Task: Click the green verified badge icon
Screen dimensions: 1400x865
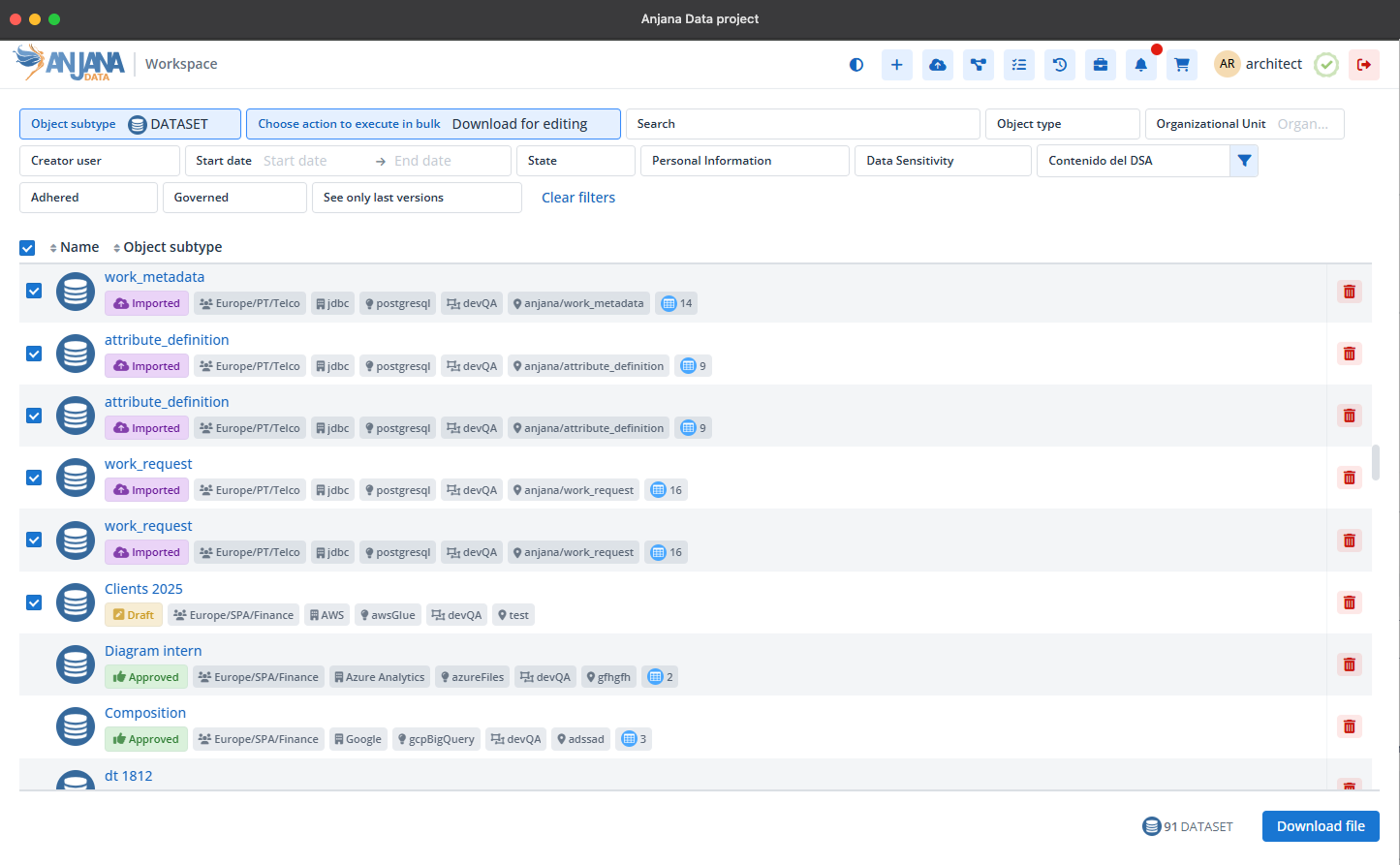Action: [1326, 65]
